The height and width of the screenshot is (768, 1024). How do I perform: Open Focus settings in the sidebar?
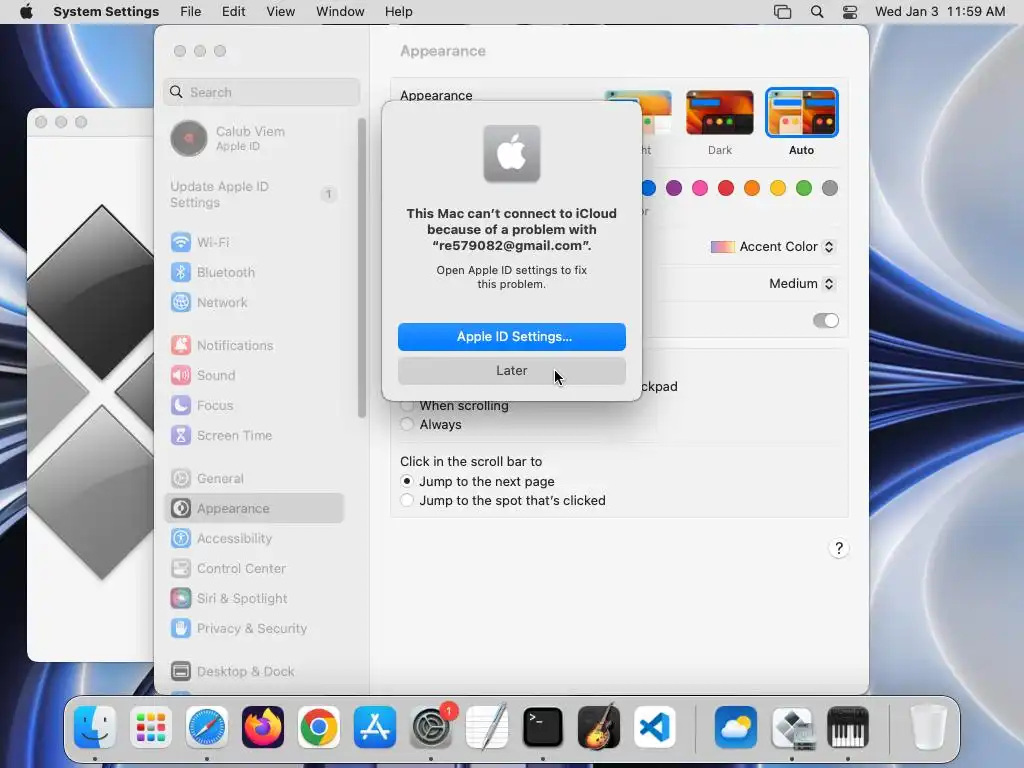255,406
